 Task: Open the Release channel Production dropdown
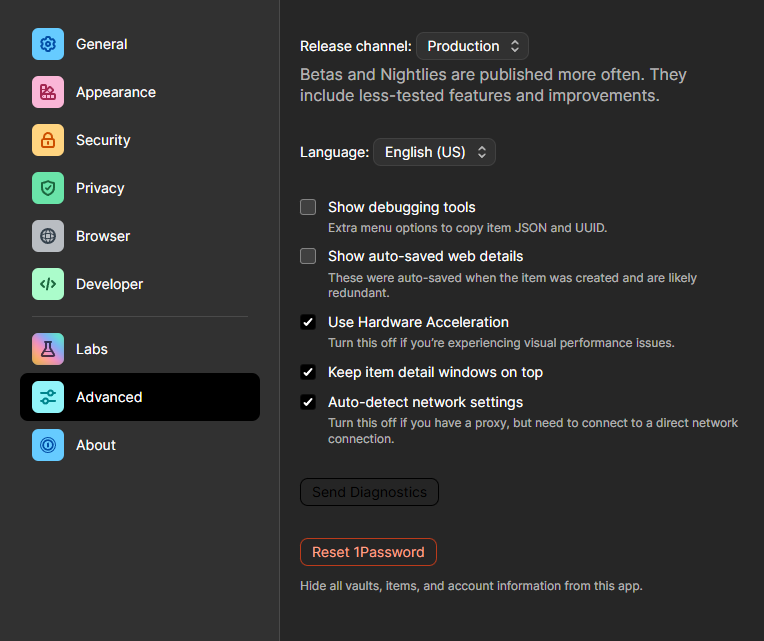472,46
